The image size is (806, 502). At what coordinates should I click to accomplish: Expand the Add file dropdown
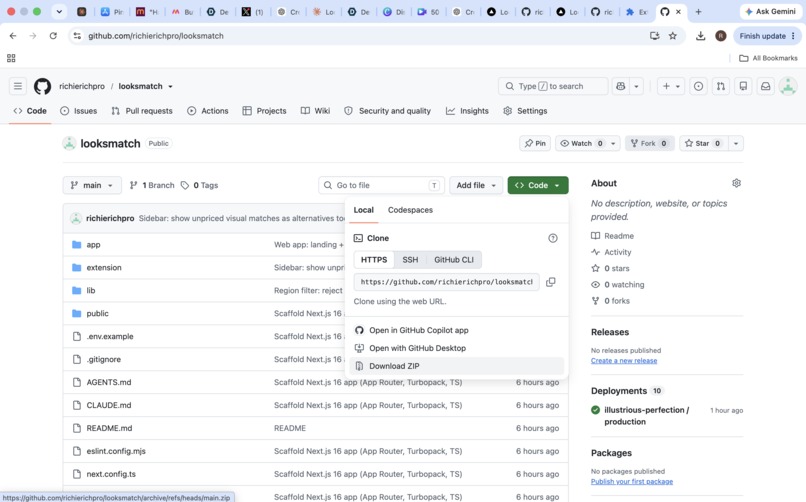click(476, 185)
